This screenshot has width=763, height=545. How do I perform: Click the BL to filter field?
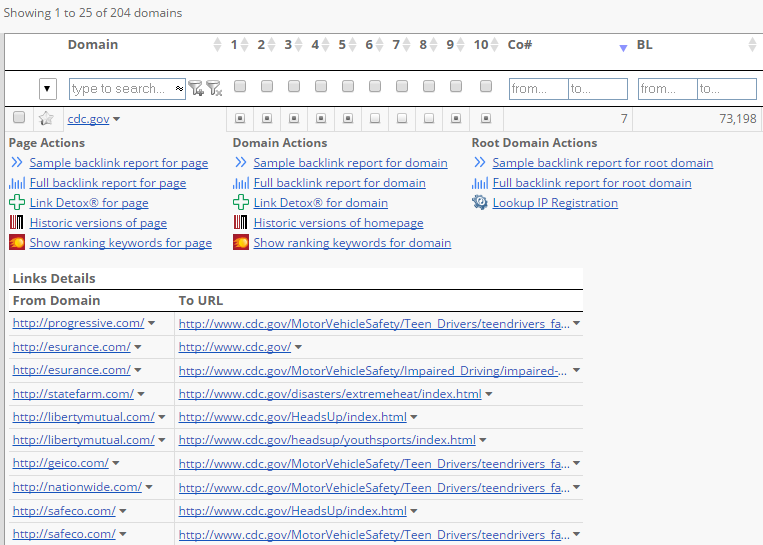(x=727, y=89)
